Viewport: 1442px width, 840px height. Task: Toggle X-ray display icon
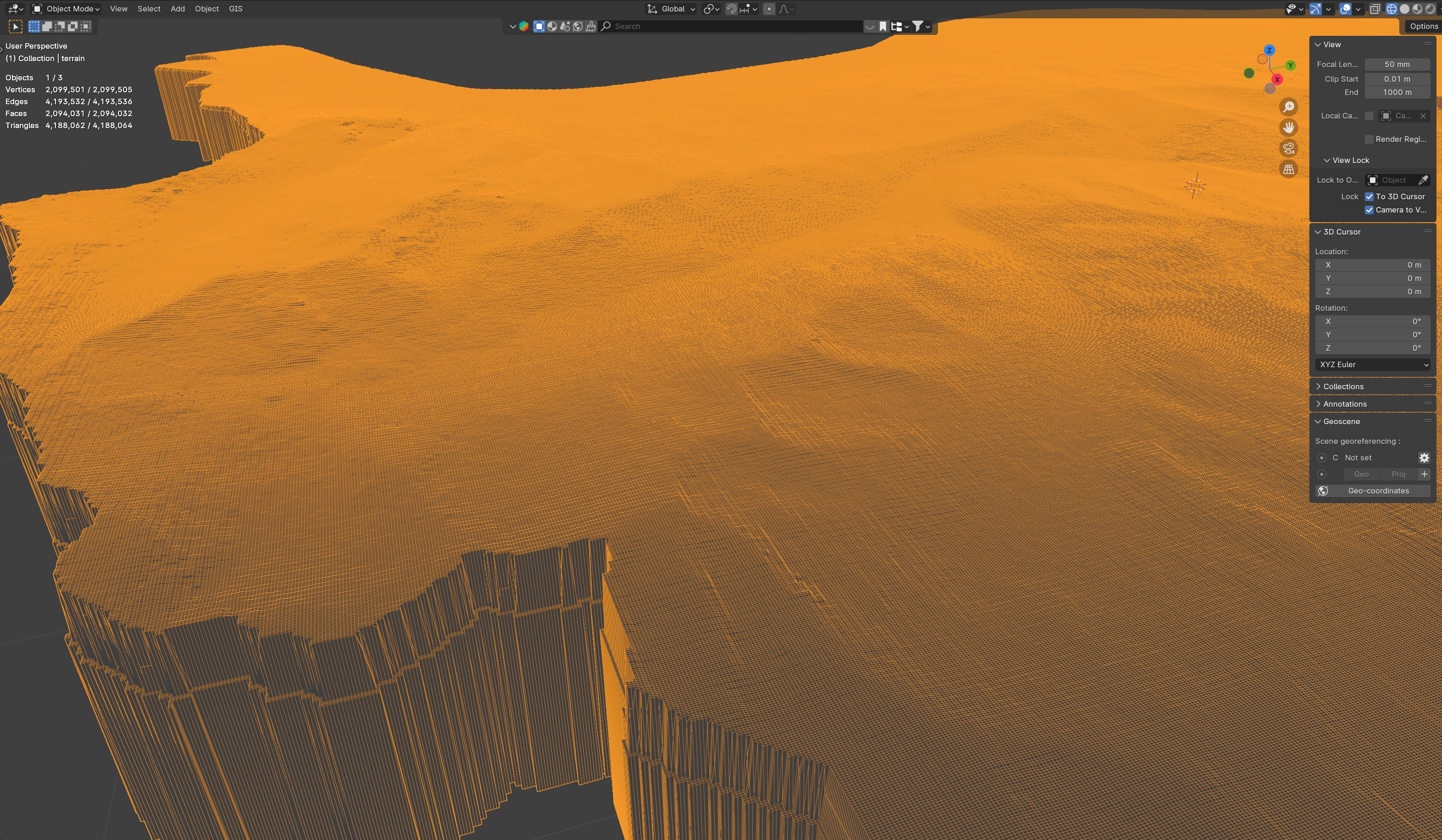pyautogui.click(x=1375, y=9)
